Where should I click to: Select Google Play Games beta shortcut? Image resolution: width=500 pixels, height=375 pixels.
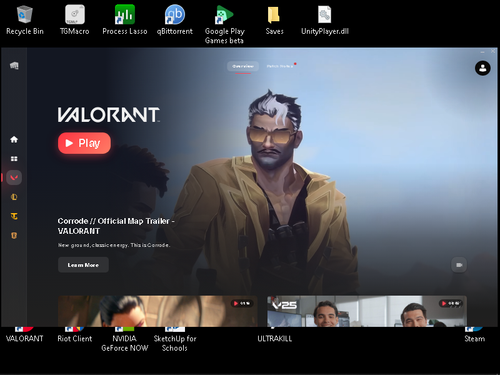pyautogui.click(x=224, y=25)
